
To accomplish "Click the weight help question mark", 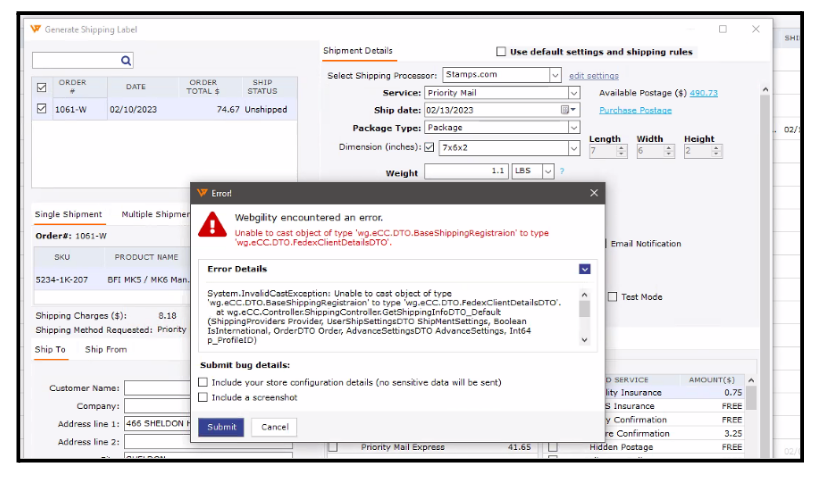I will tap(562, 171).
